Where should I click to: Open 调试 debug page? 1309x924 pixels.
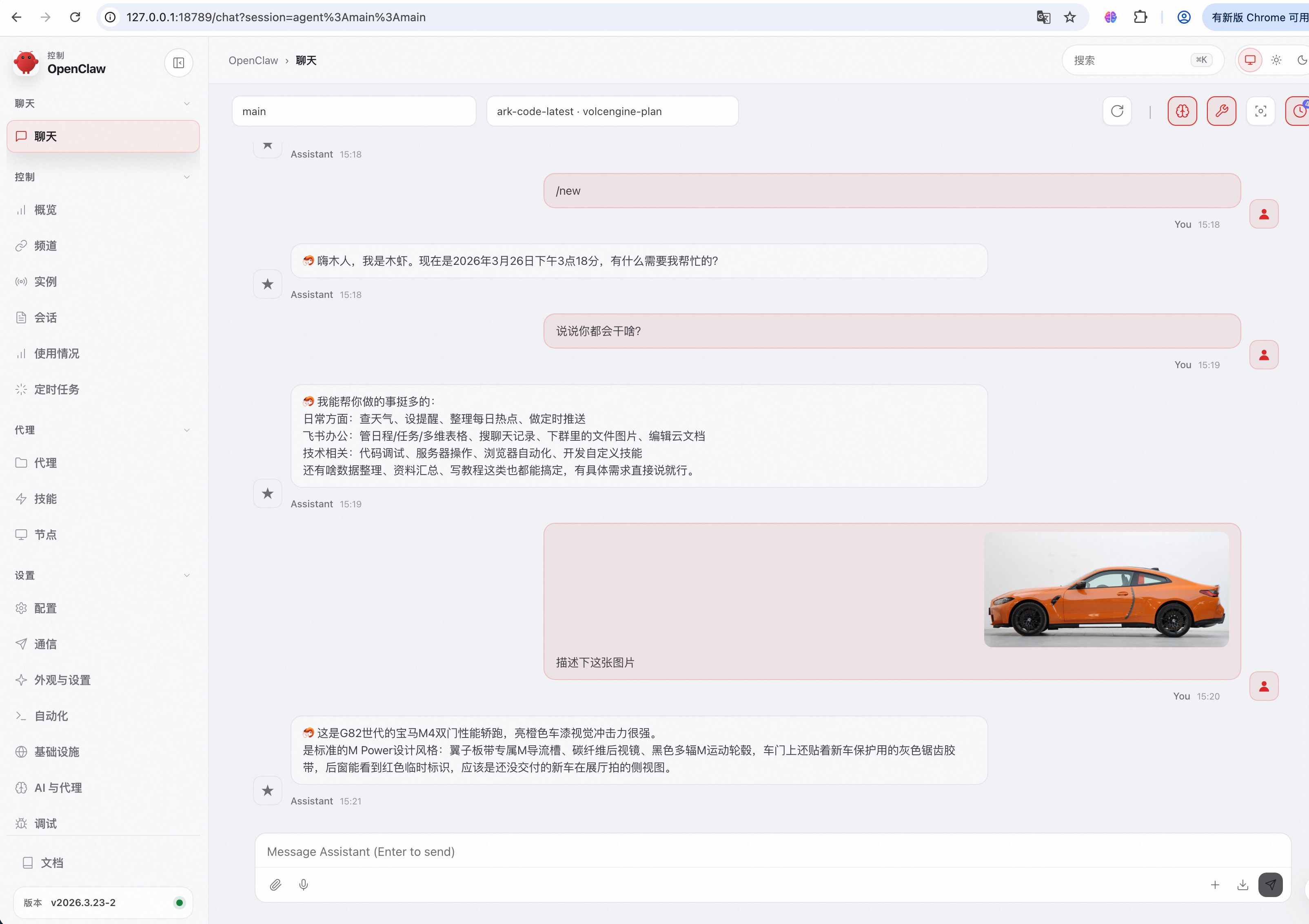(102, 824)
